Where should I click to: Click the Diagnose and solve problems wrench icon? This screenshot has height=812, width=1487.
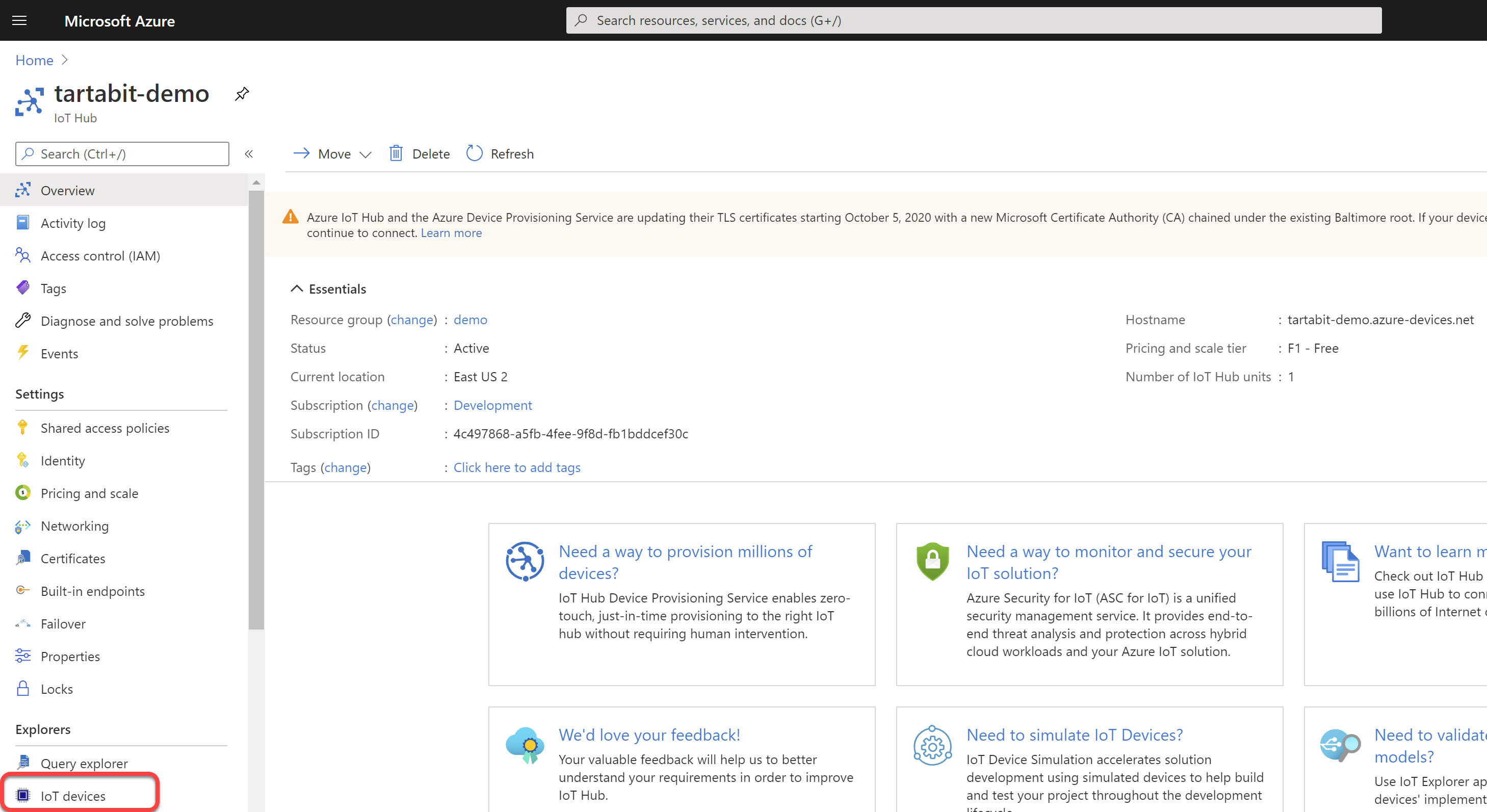tap(22, 320)
